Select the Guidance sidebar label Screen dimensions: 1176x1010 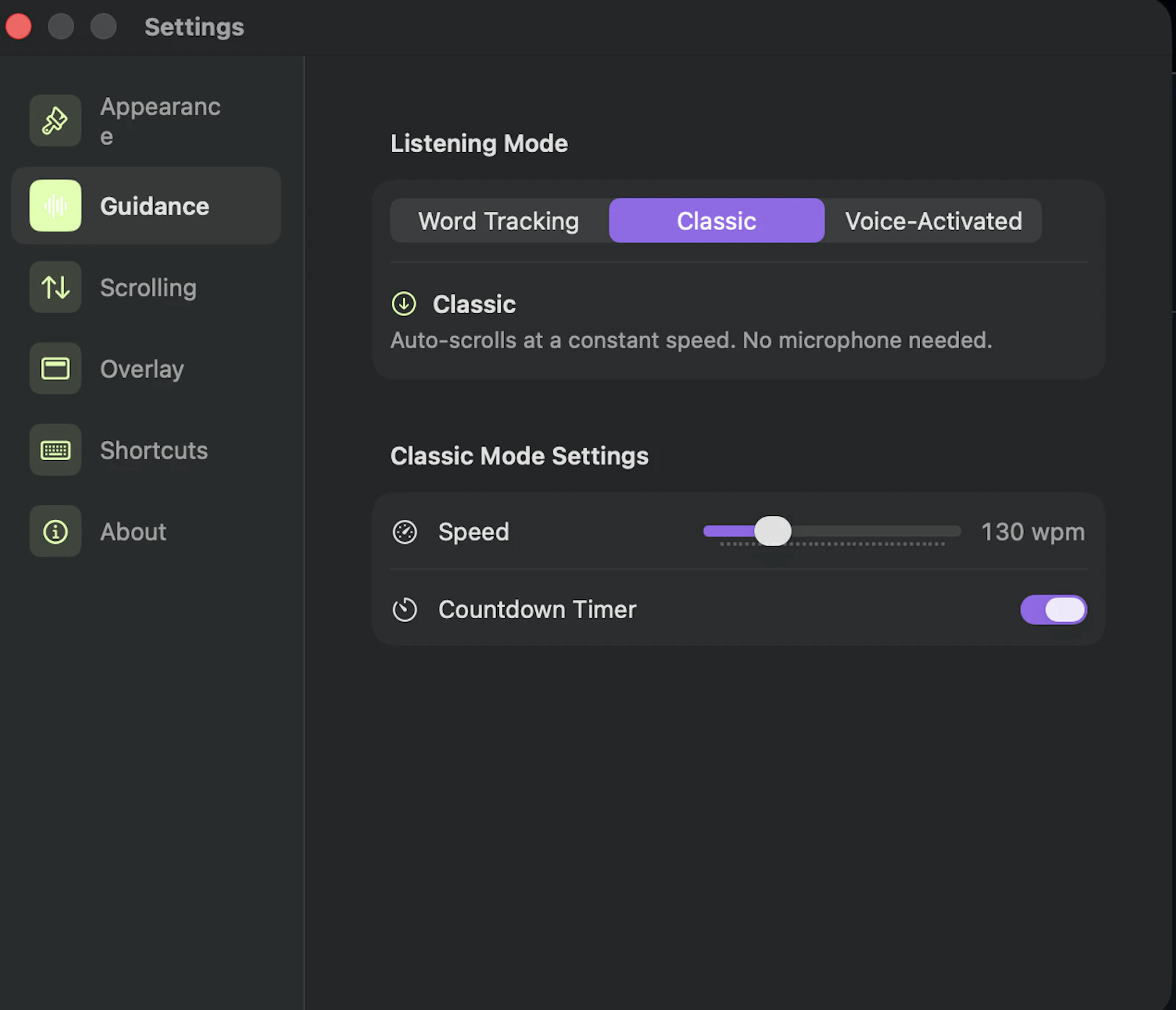click(154, 207)
